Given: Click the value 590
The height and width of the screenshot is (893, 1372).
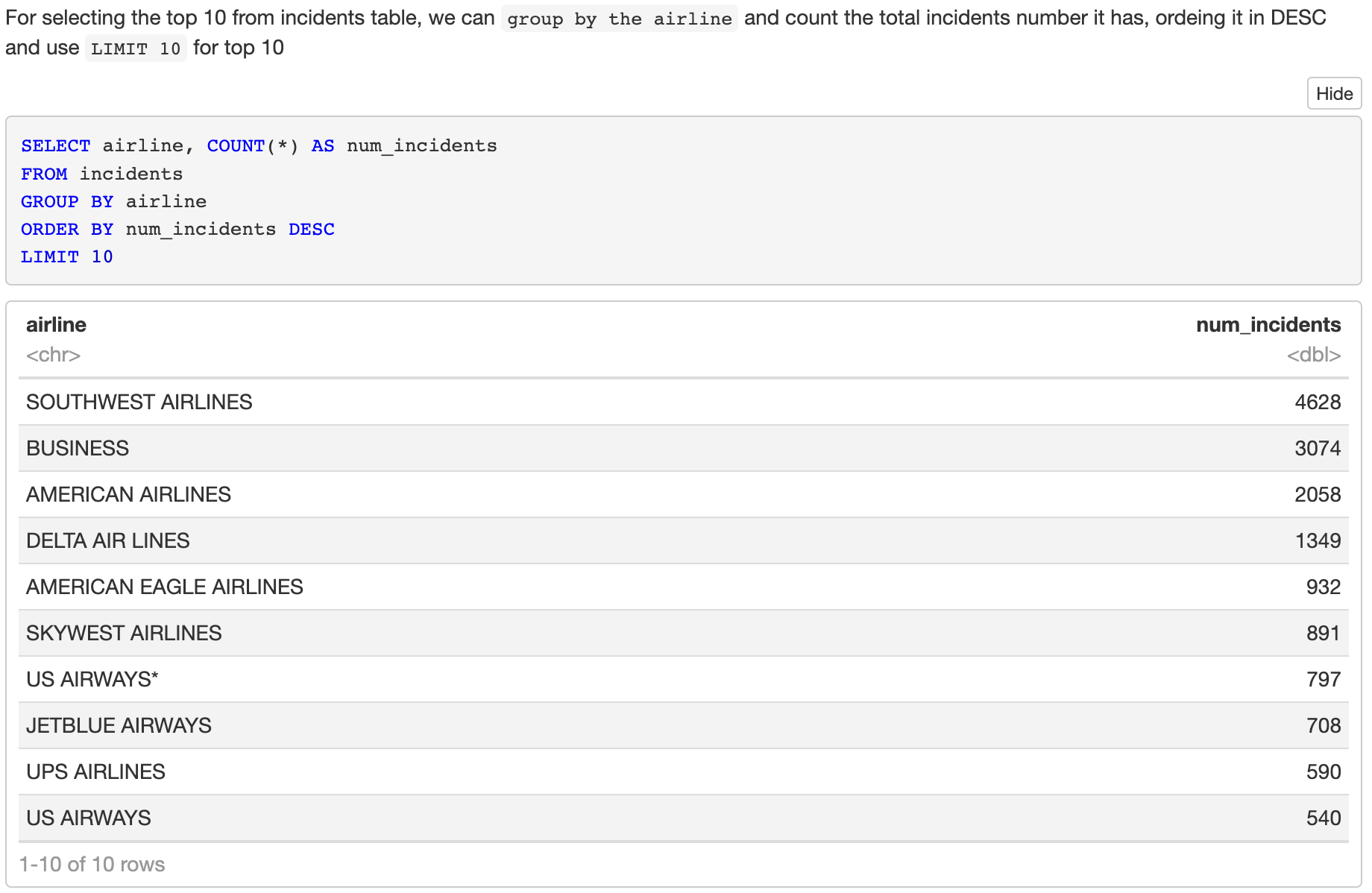Looking at the screenshot, I should pyautogui.click(x=1324, y=771).
